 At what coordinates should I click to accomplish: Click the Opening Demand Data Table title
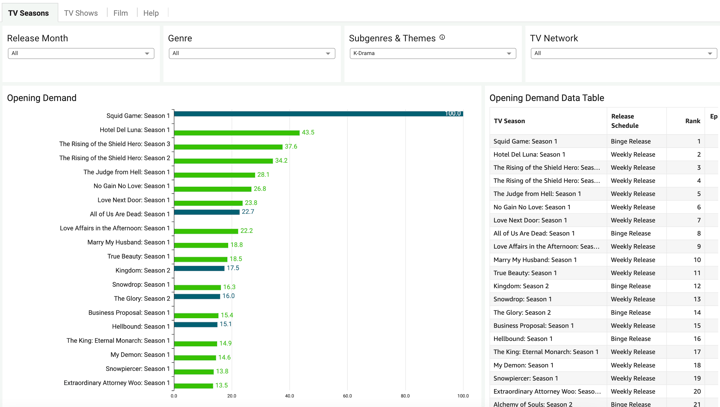coord(546,98)
